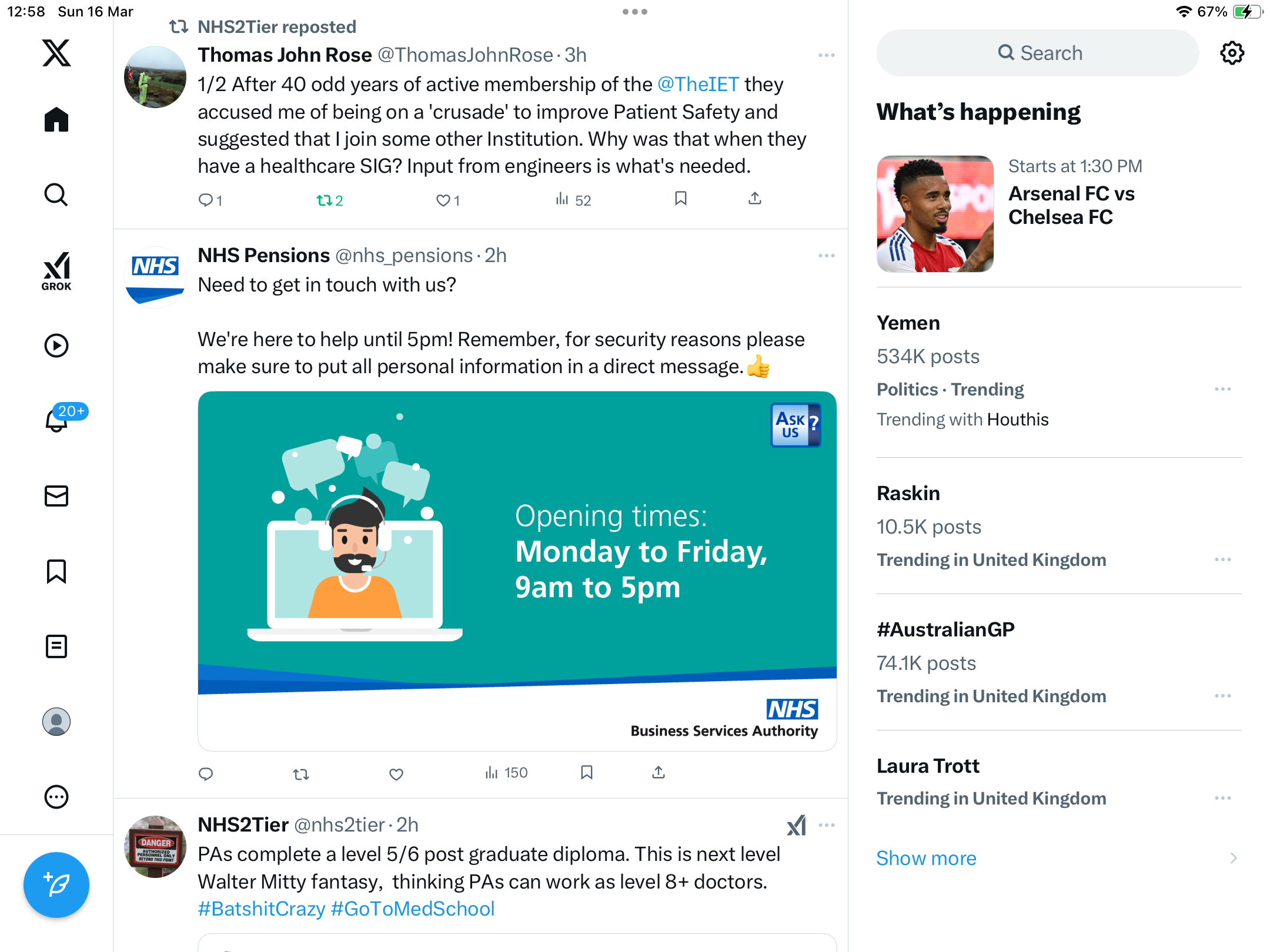The image size is (1270, 952).
Task: Click the compose new post button
Action: pyautogui.click(x=56, y=885)
